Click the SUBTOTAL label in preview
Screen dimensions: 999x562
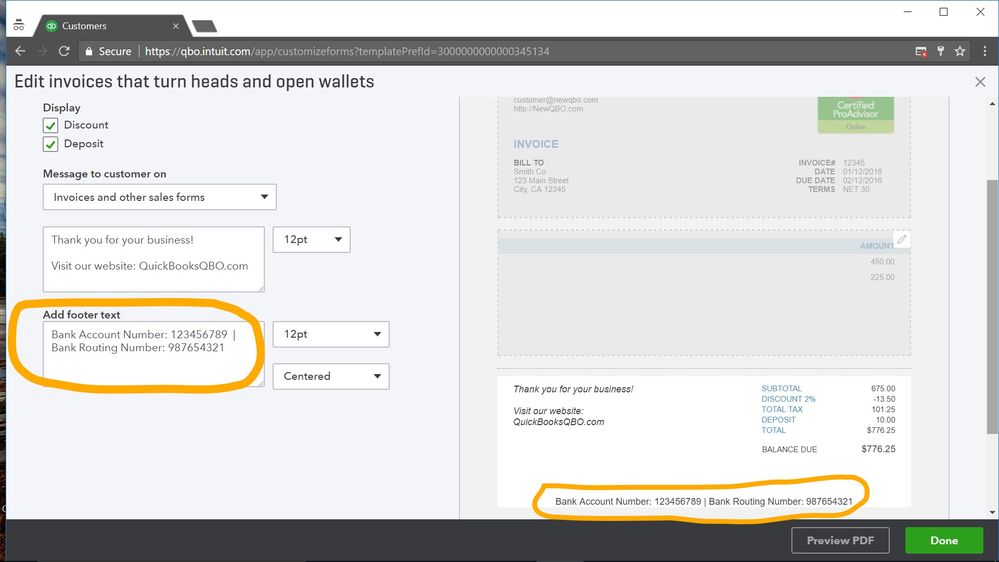click(x=781, y=388)
